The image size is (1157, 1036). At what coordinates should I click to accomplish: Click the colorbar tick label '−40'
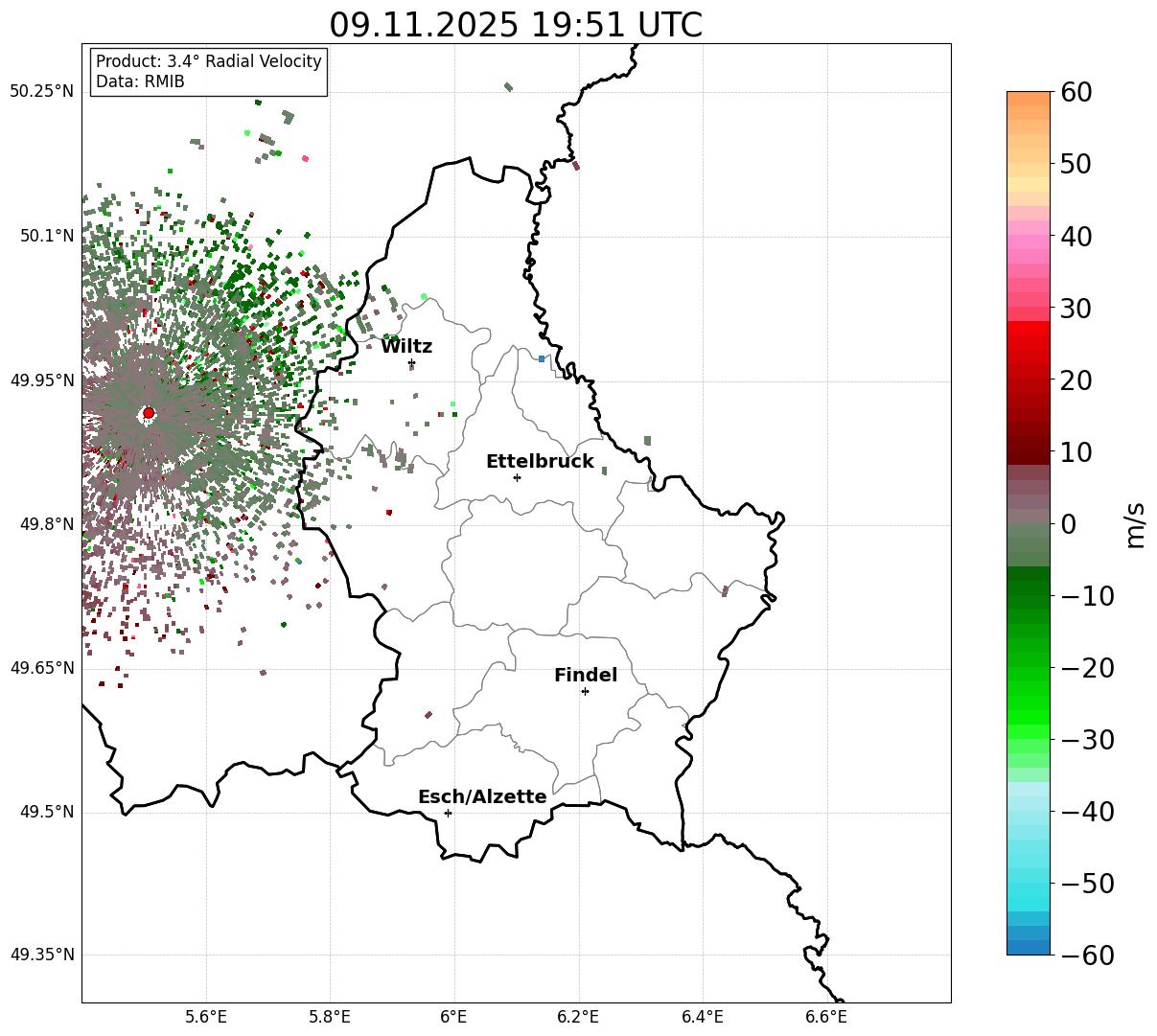point(1087,812)
